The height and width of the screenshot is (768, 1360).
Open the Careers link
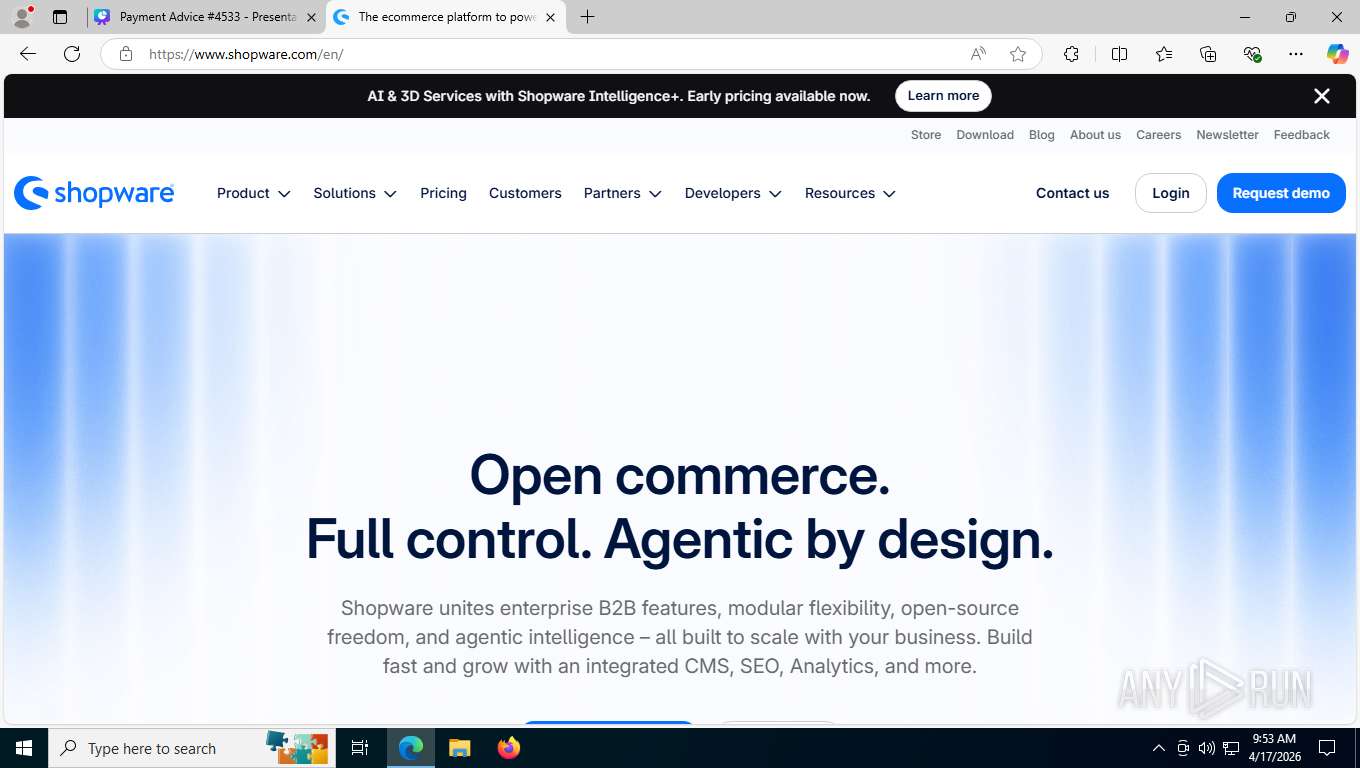(1158, 135)
